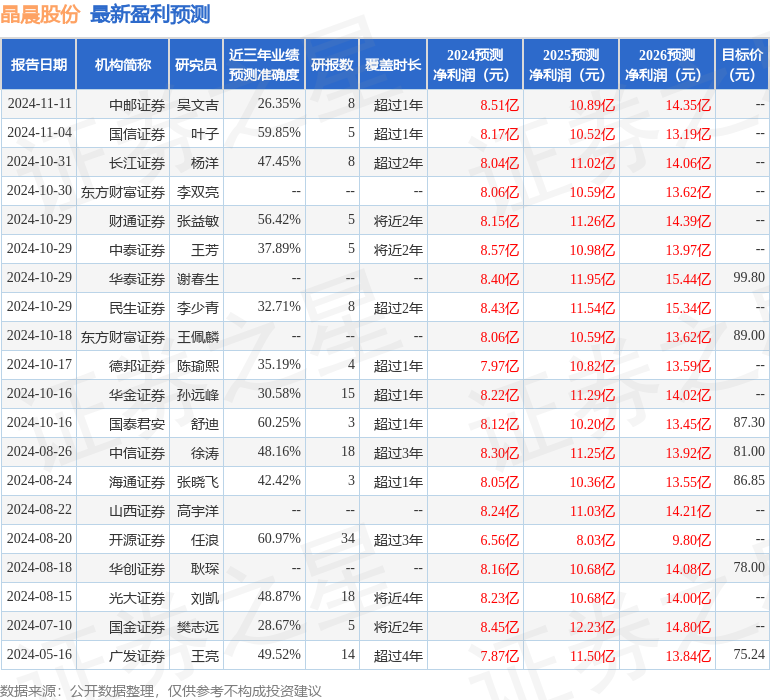Screen dimensions: 770x700
Task: Click the 99.80 target price cell
Action: coord(748,278)
